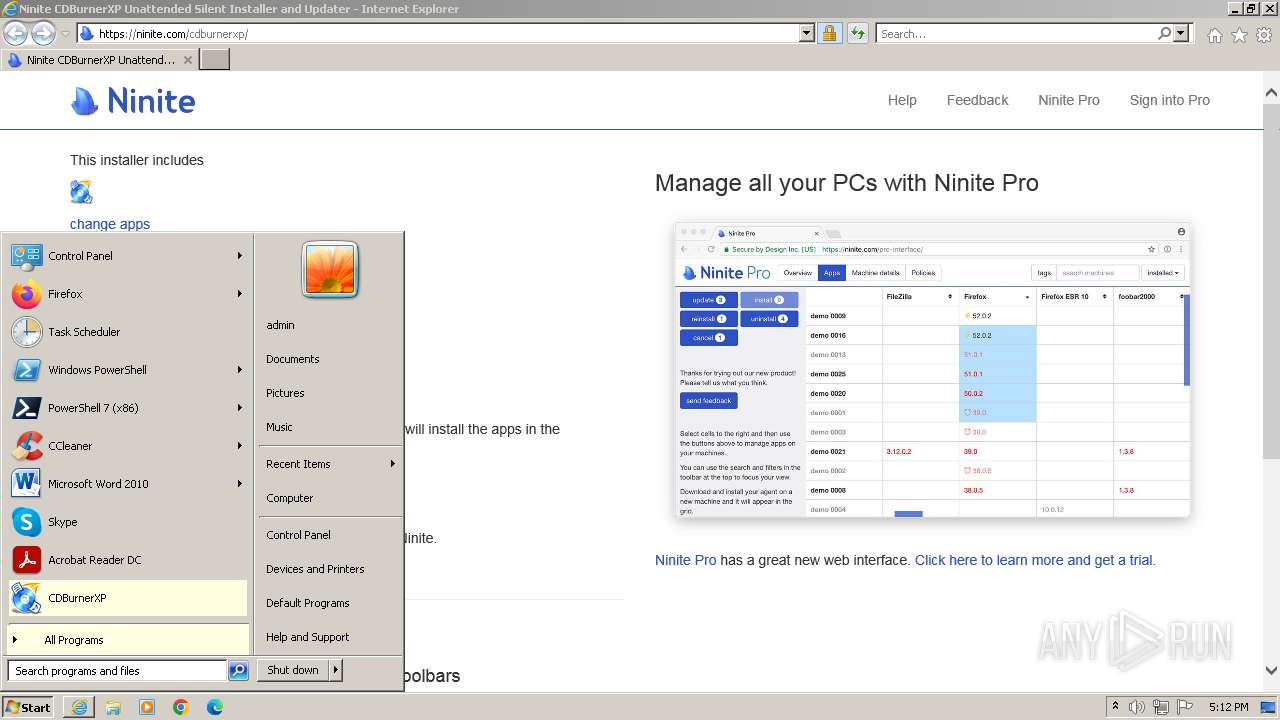Open the Feedback link in the Ninite header
The width and height of the screenshot is (1280, 720).
(x=977, y=100)
